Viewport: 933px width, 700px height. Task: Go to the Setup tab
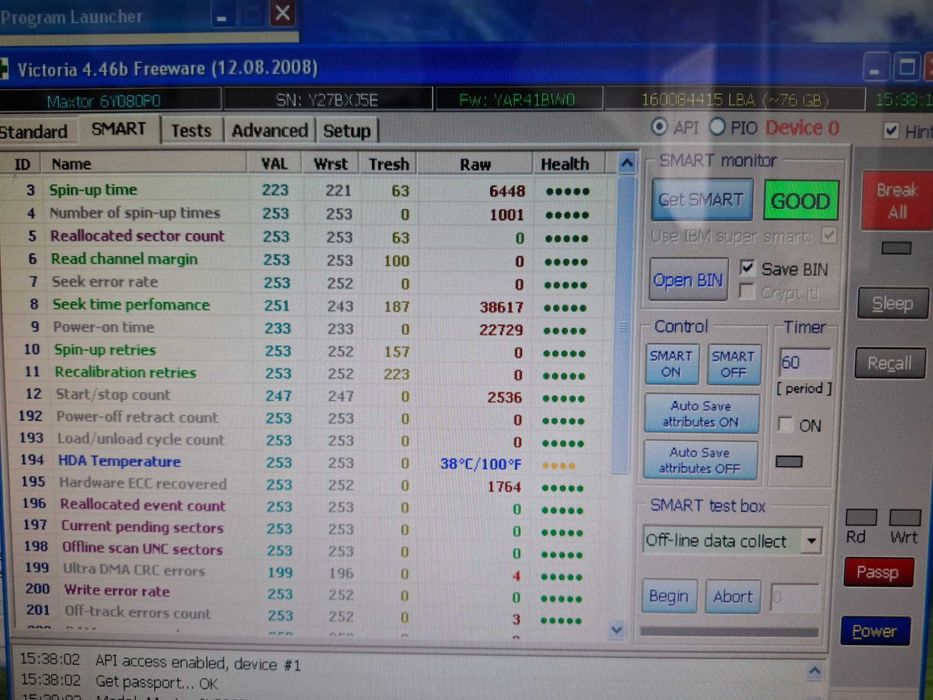tap(347, 130)
